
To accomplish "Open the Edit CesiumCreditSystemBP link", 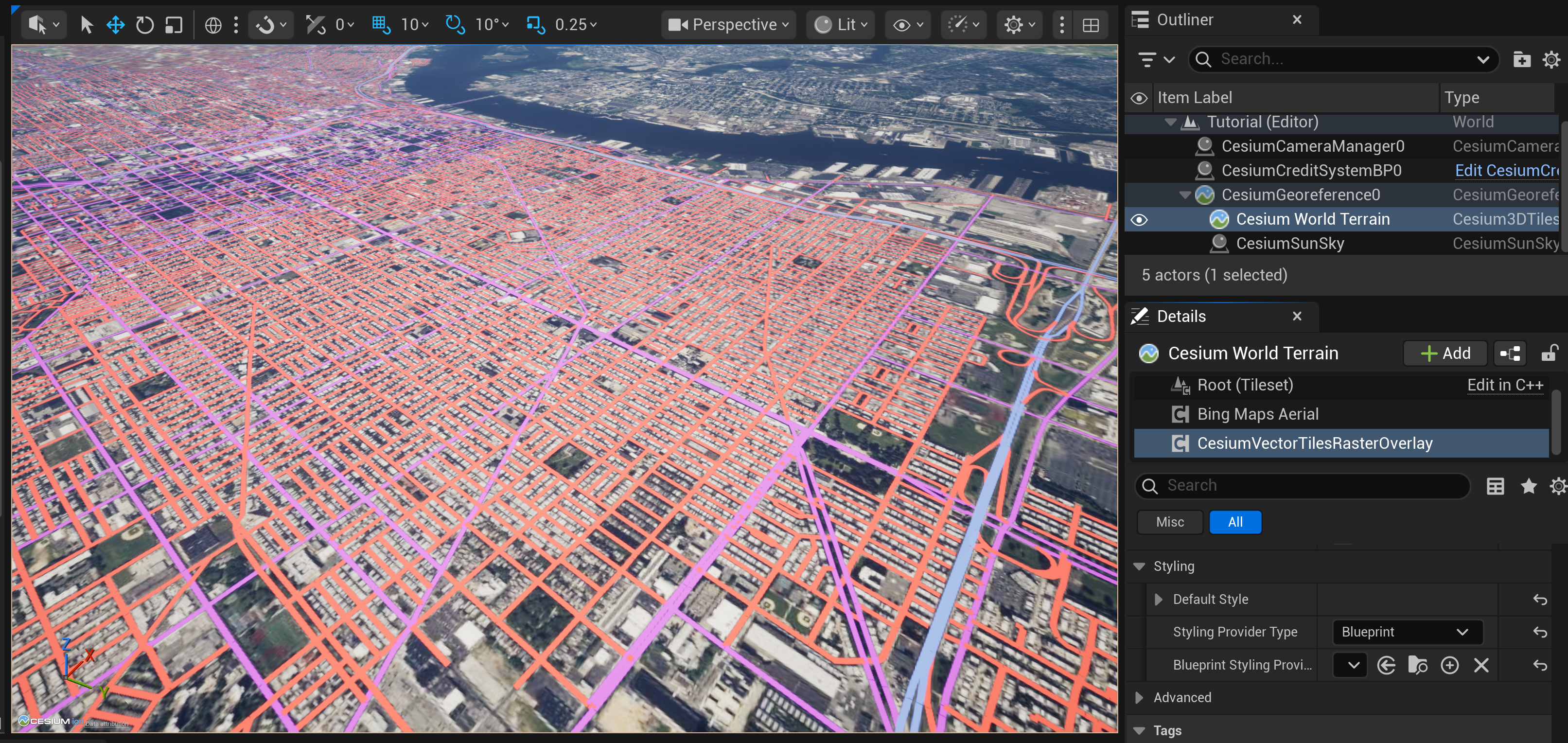I will [1507, 170].
